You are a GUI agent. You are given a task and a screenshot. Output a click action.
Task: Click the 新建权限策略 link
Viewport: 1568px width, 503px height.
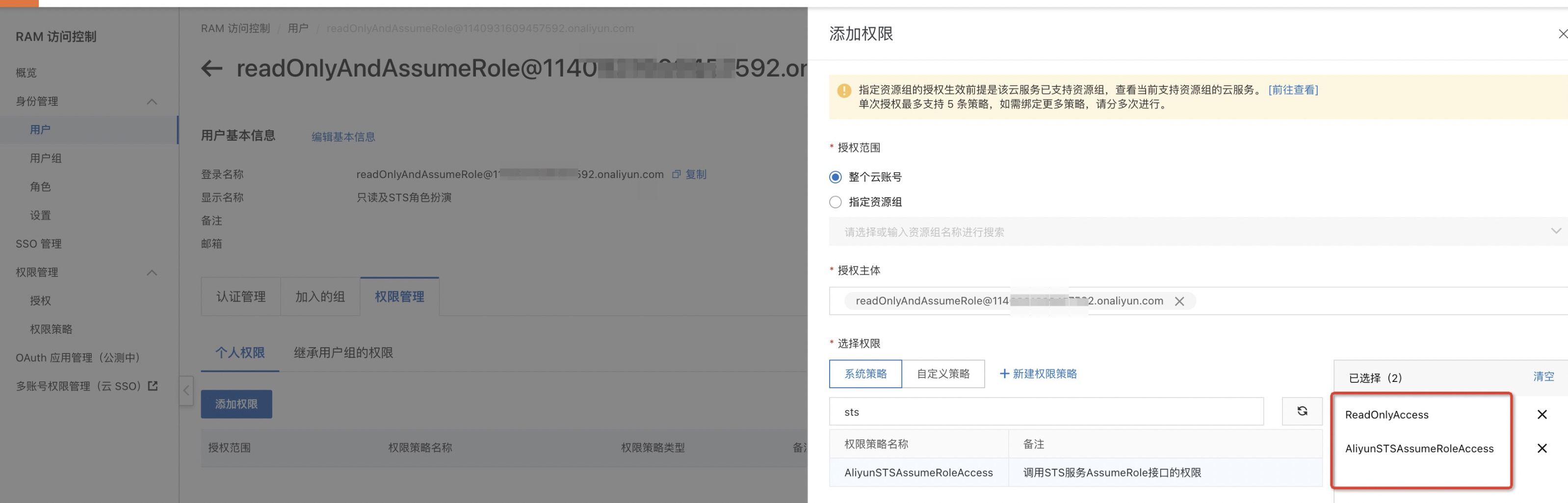(1039, 374)
